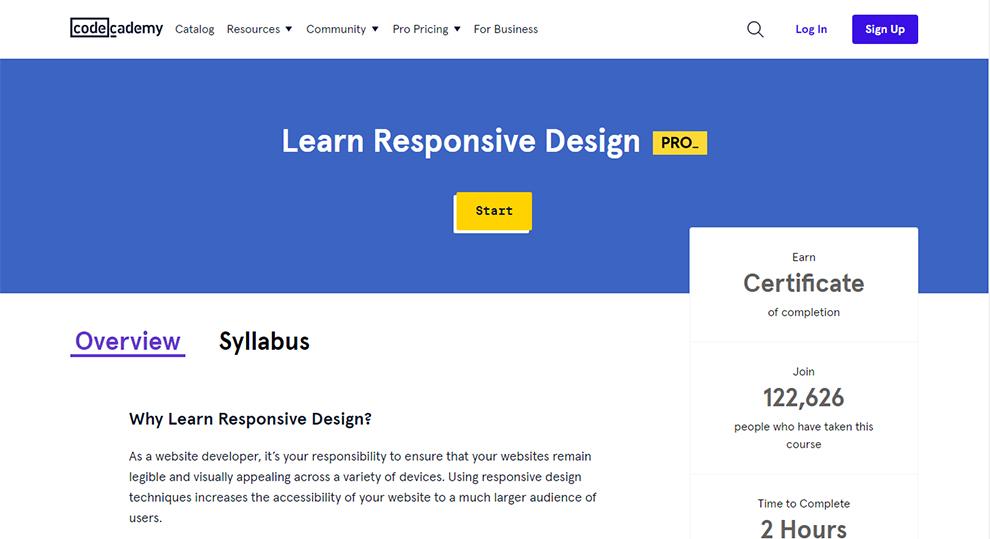
Task: Switch to the Syllabus tab
Action: (x=264, y=341)
